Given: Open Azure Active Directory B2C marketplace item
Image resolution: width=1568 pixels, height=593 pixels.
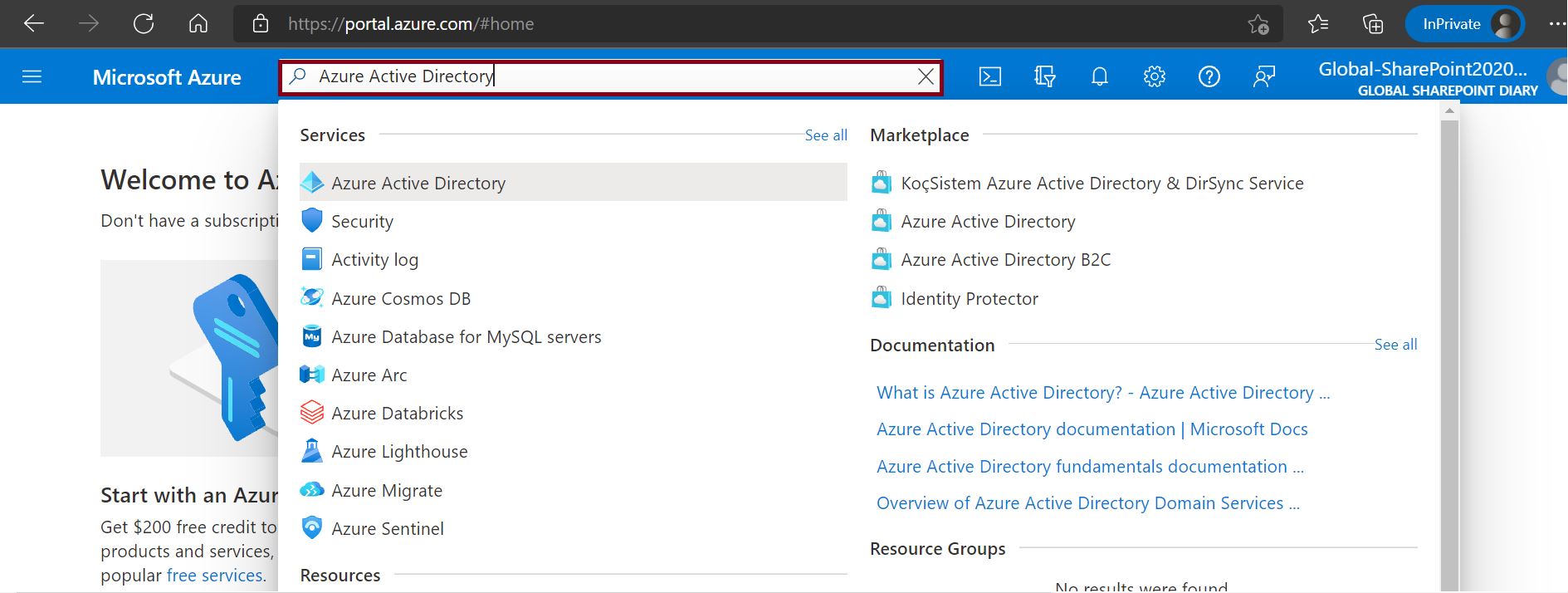Looking at the screenshot, I should (x=1006, y=259).
